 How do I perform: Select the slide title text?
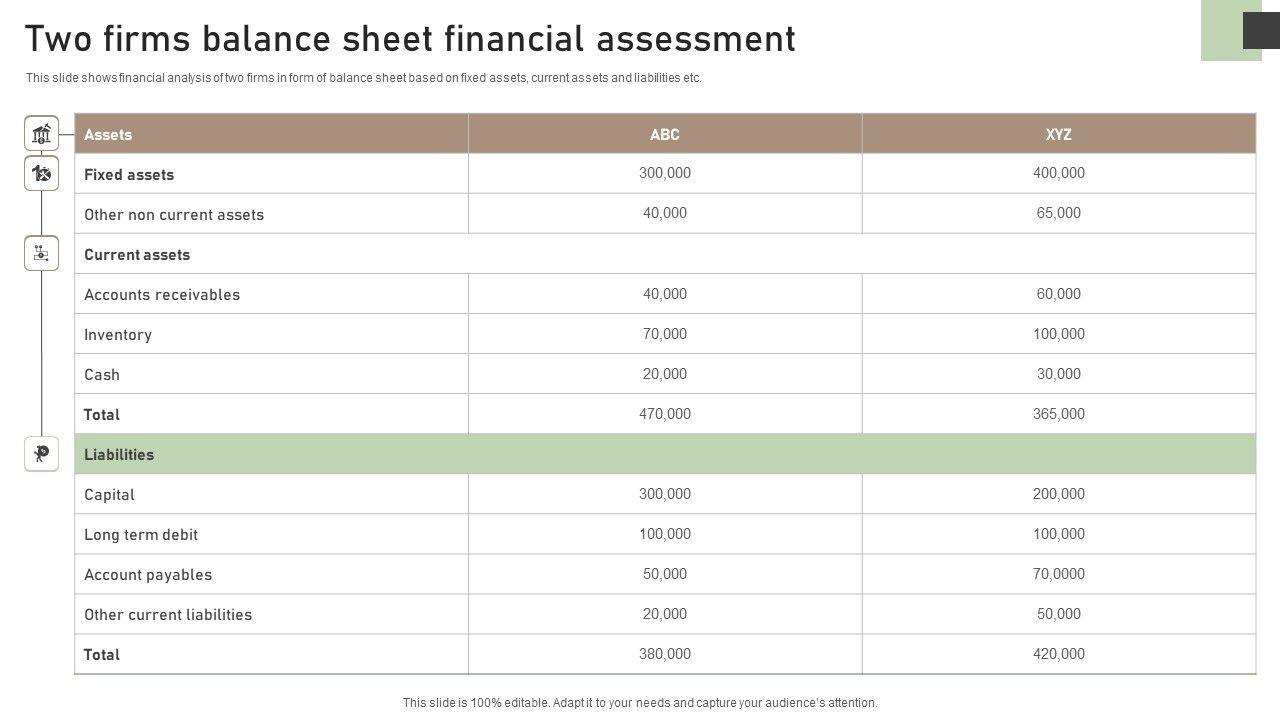410,39
